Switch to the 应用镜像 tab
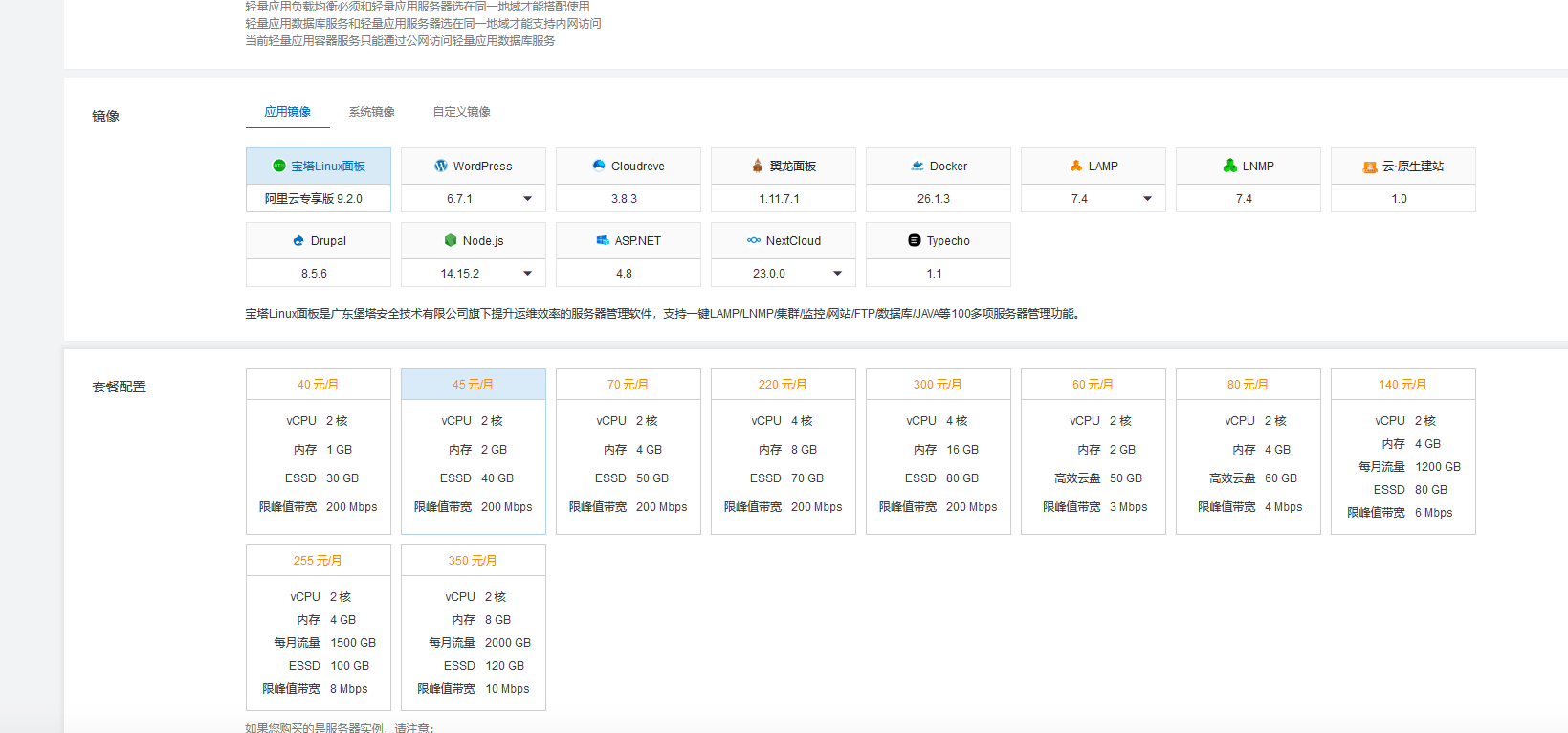 pos(288,112)
